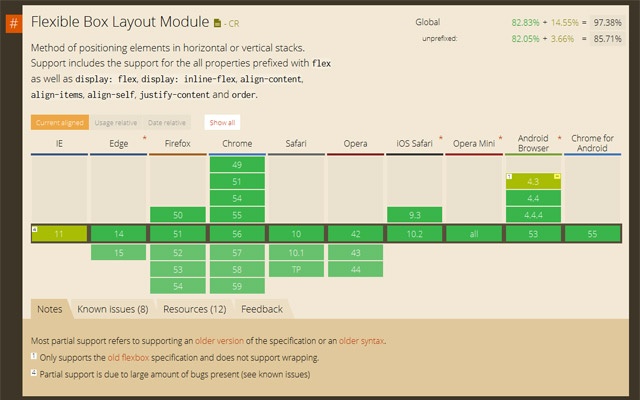Select the iOS Safari 10.2 cell
640x400 pixels.
click(415, 234)
